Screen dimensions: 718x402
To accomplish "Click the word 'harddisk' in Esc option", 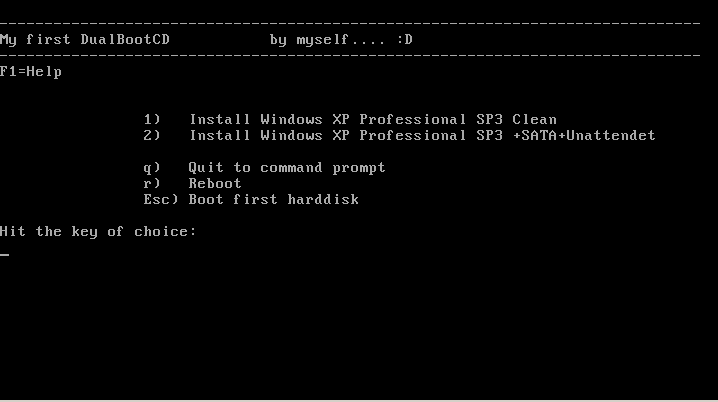I will click(323, 200).
